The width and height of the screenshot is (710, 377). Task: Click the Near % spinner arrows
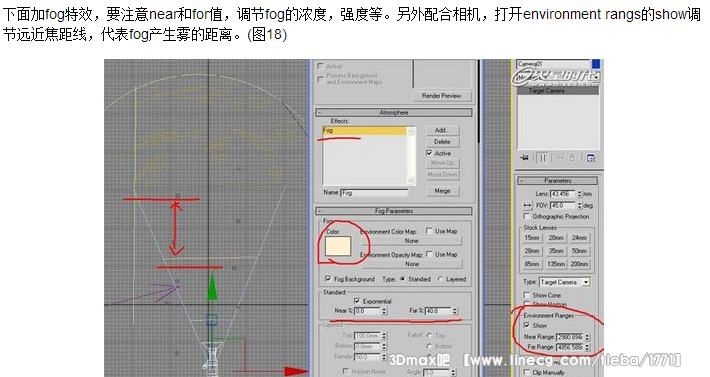384,311
